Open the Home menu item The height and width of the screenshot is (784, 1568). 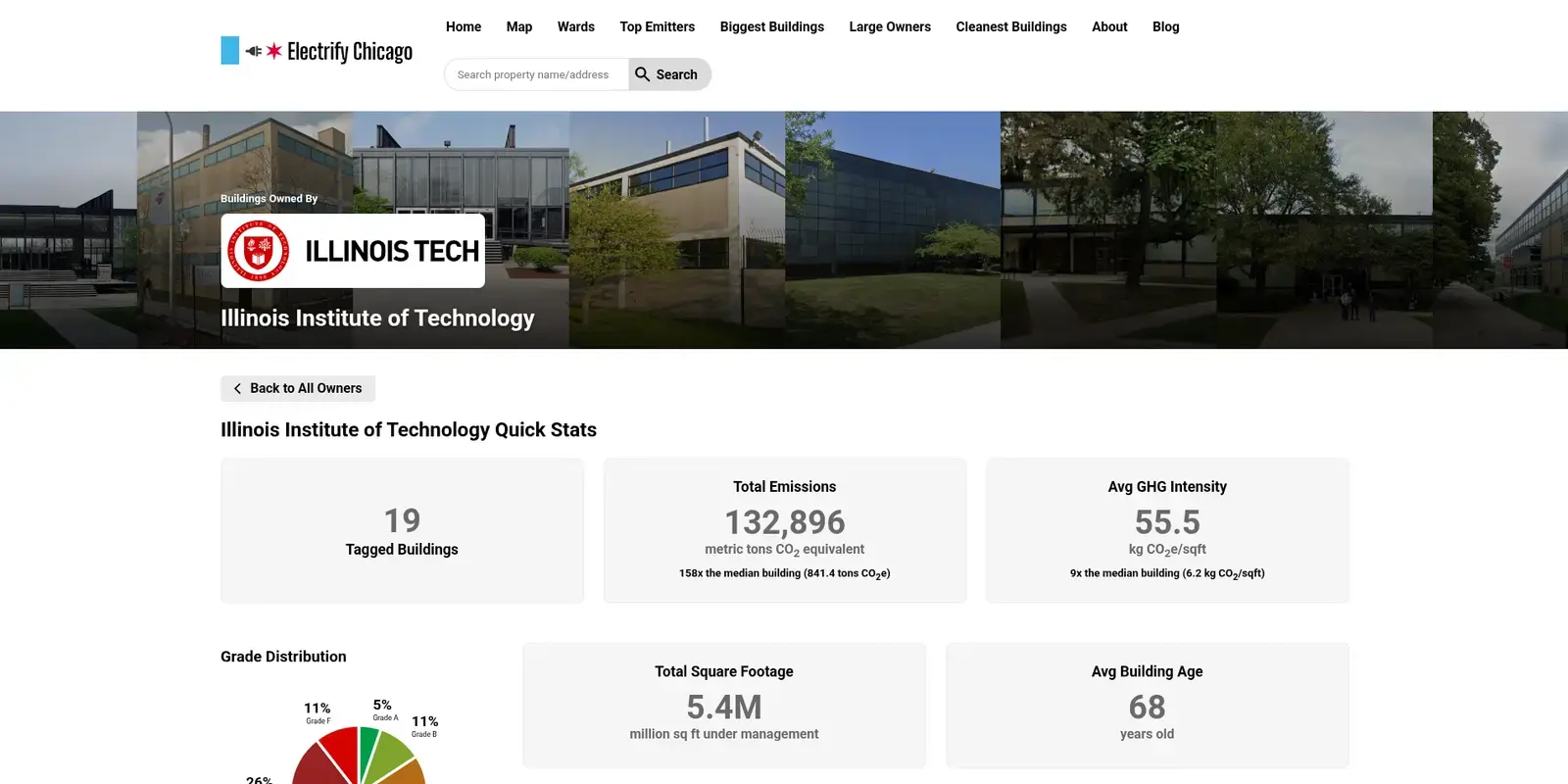463,26
